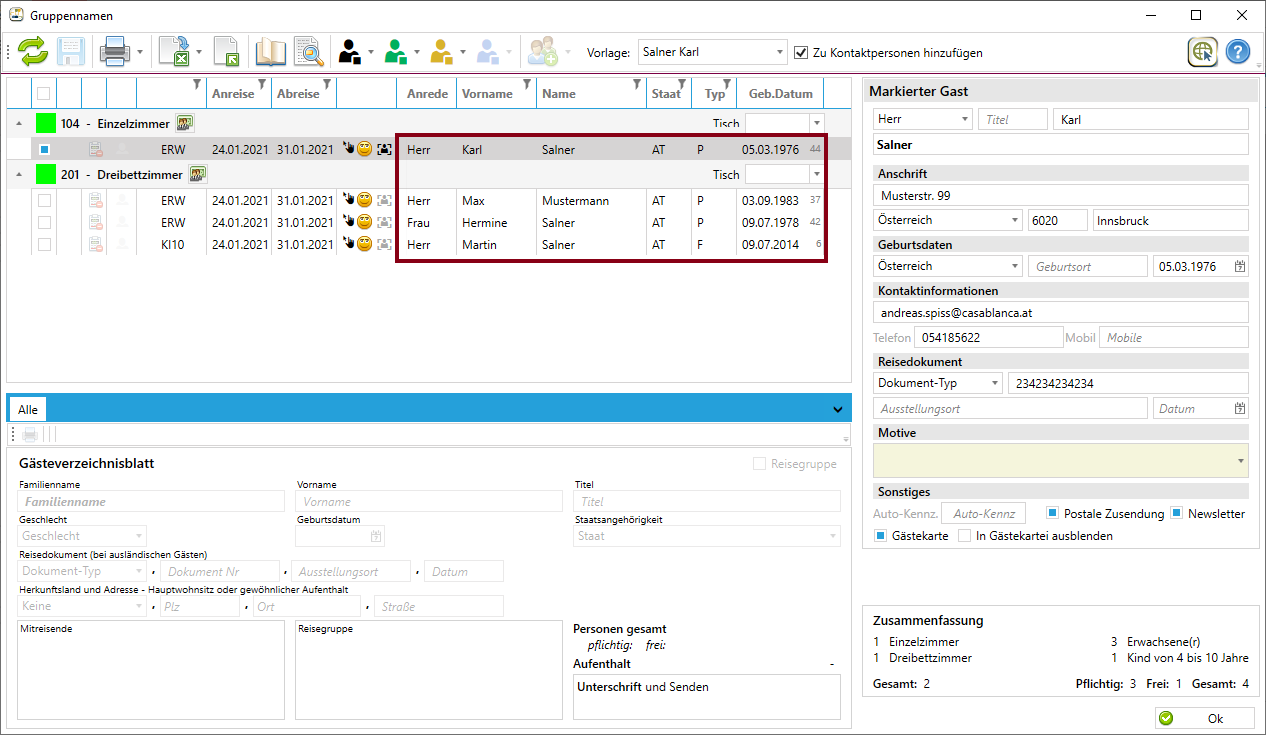Toggle the Gästekarte checkbox

click(881, 535)
